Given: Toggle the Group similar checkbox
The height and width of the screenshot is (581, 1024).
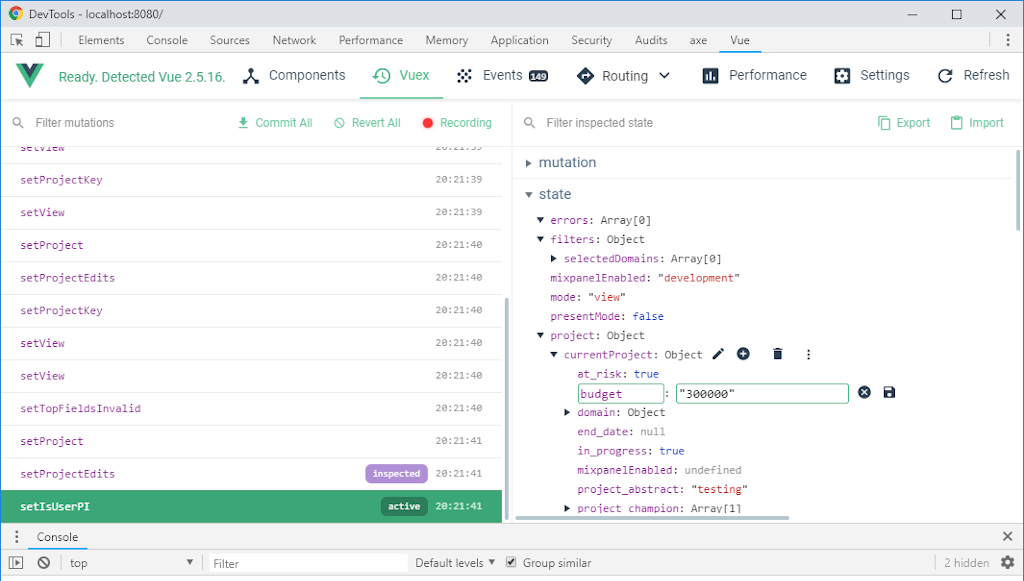Looking at the screenshot, I should pyautogui.click(x=511, y=563).
